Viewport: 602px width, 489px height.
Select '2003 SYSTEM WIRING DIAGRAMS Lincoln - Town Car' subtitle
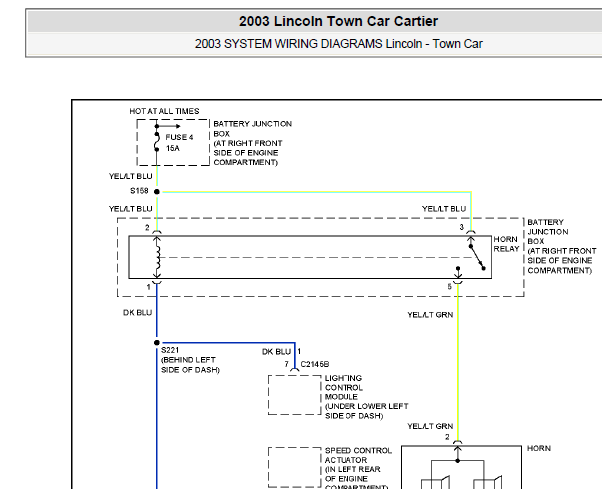point(338,44)
